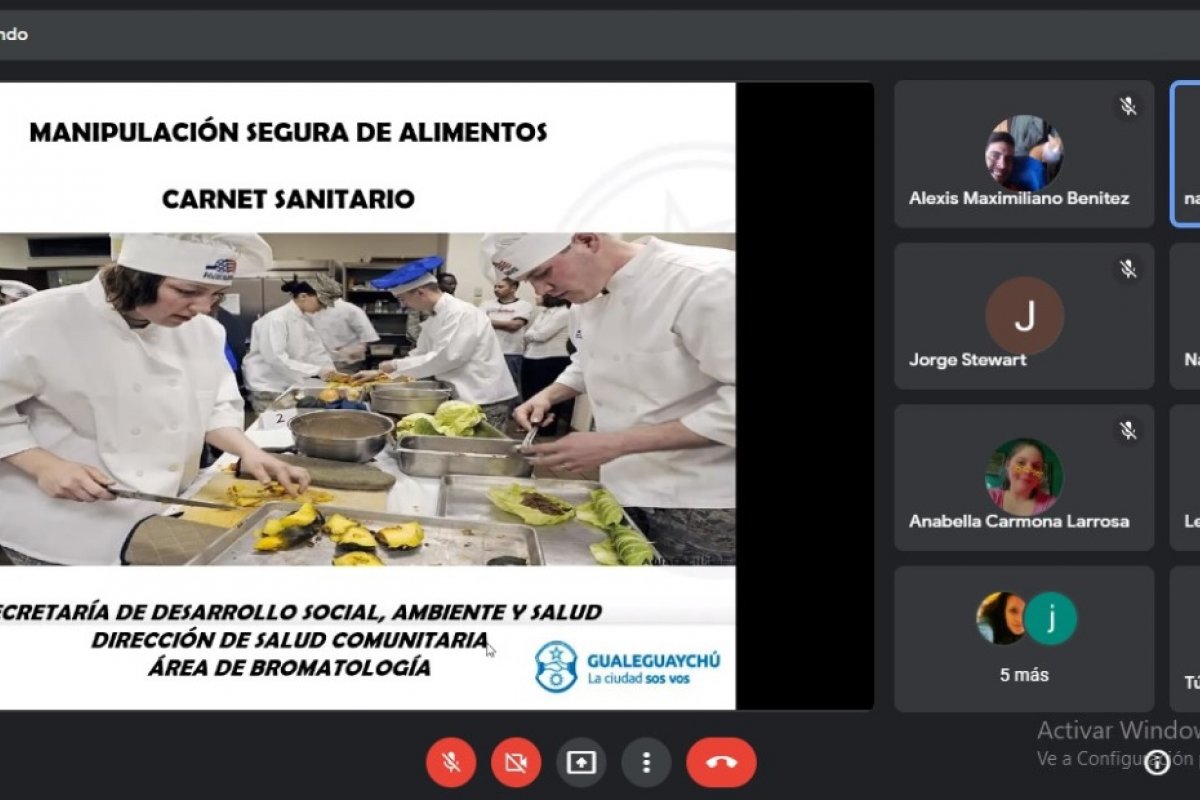Click Jorge Stewart's brown "J" avatar

[1024, 316]
